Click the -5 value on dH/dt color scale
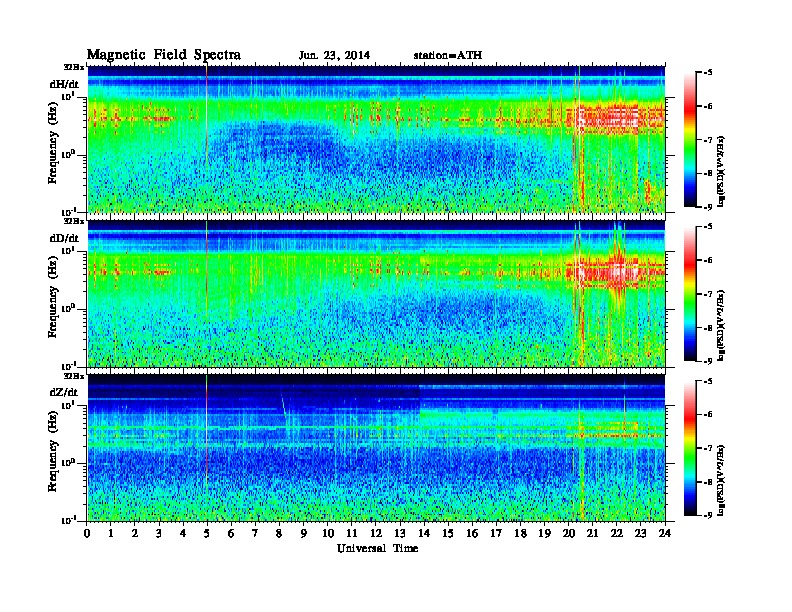The height and width of the screenshot is (612, 792). [x=708, y=73]
